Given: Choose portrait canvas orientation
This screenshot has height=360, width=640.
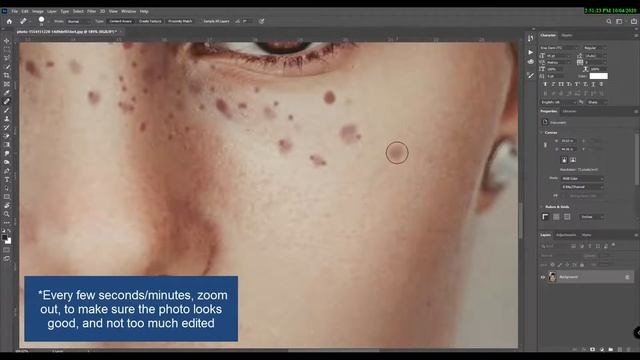Looking at the screenshot, I should click(564, 160).
